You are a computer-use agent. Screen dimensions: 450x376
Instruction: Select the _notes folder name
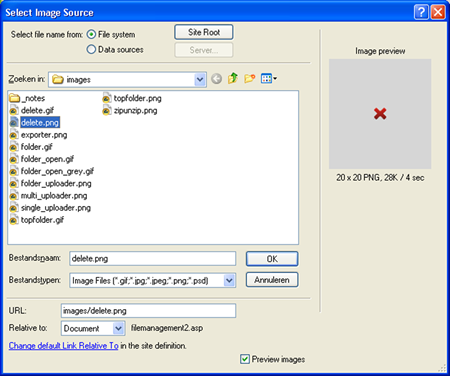point(33,98)
